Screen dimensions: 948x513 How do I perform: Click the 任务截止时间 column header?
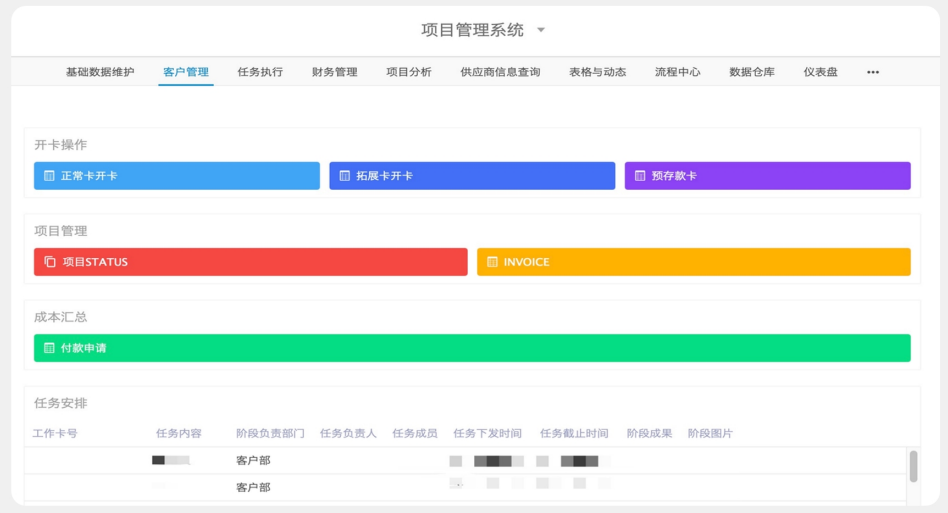point(574,433)
